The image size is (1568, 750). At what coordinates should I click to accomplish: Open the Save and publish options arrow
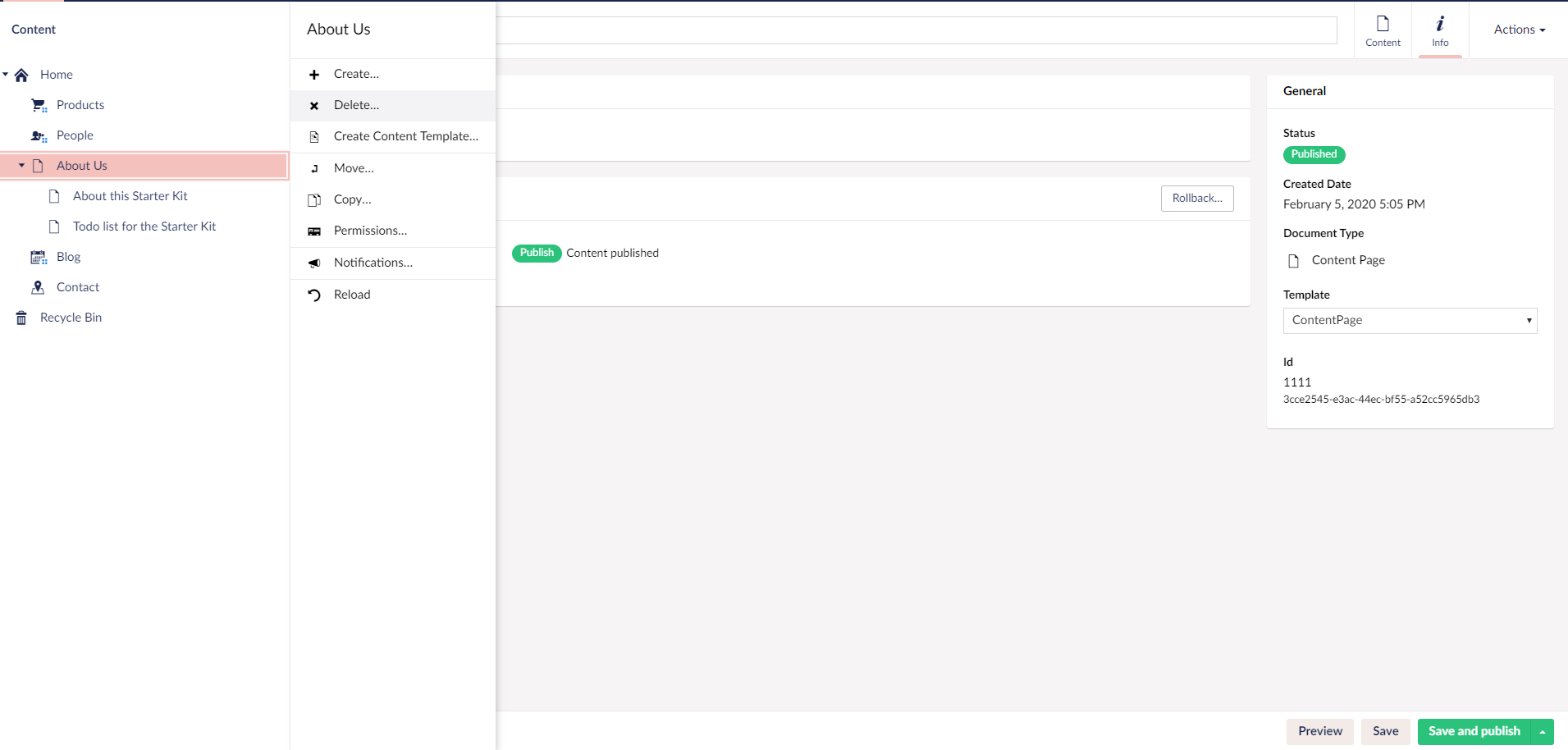coord(1544,731)
